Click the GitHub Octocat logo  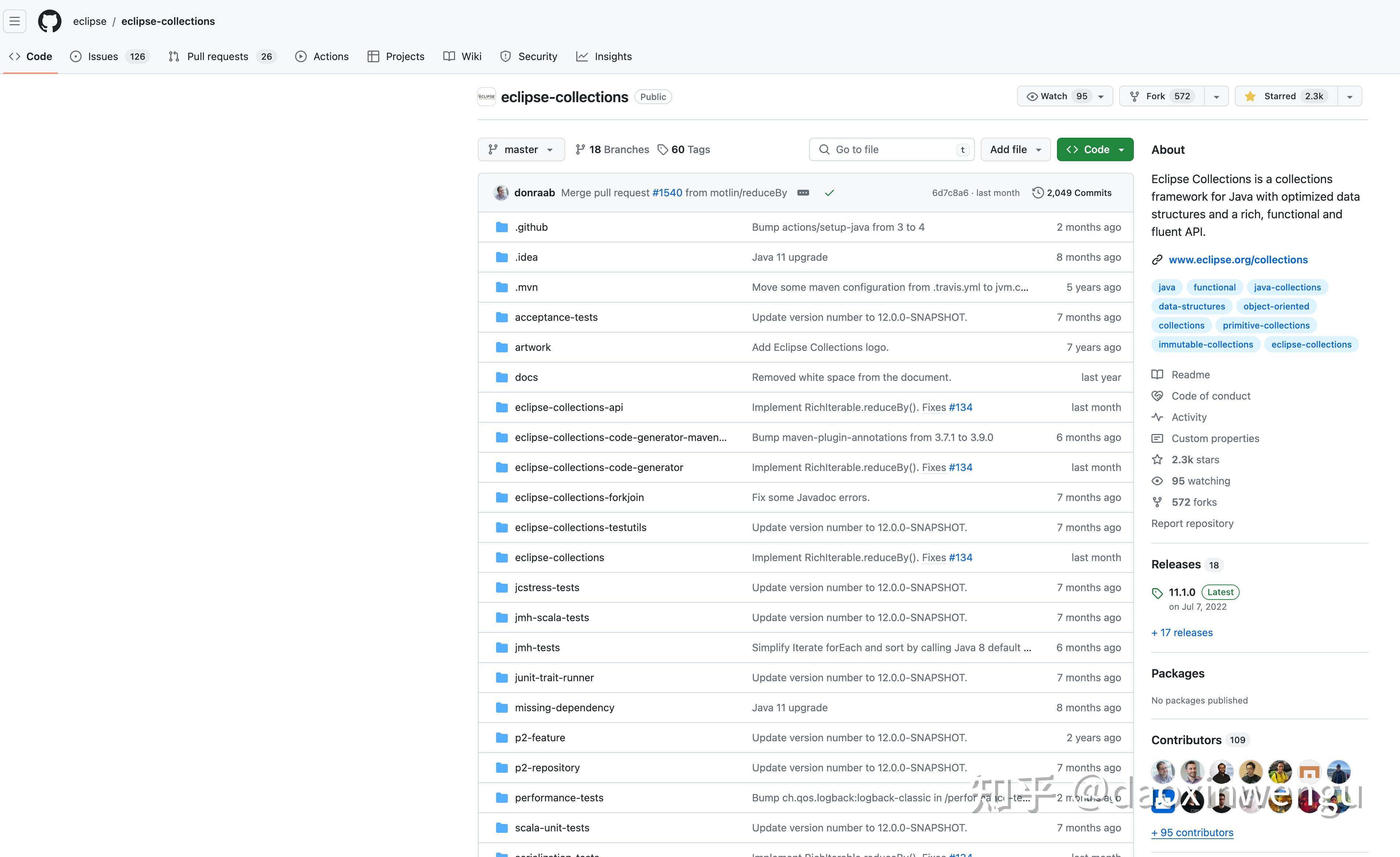pyautogui.click(x=49, y=21)
